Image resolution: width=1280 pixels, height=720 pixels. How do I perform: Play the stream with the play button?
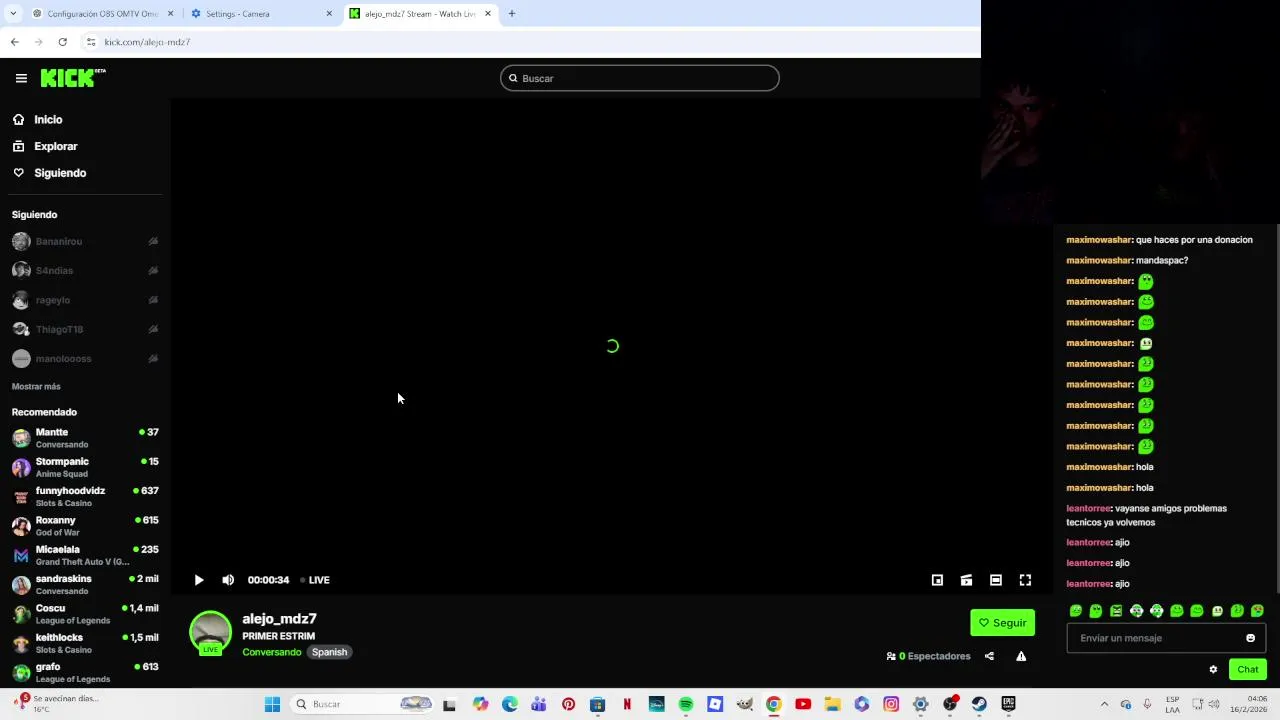[x=199, y=580]
